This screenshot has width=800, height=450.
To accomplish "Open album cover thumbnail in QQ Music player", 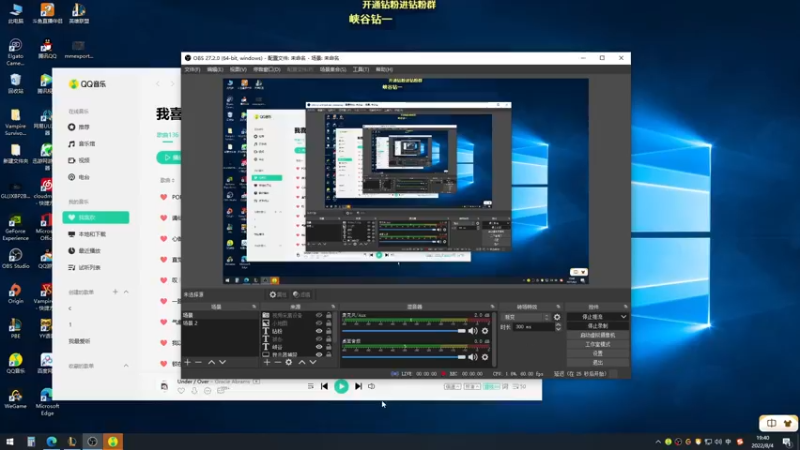I will [x=164, y=386].
